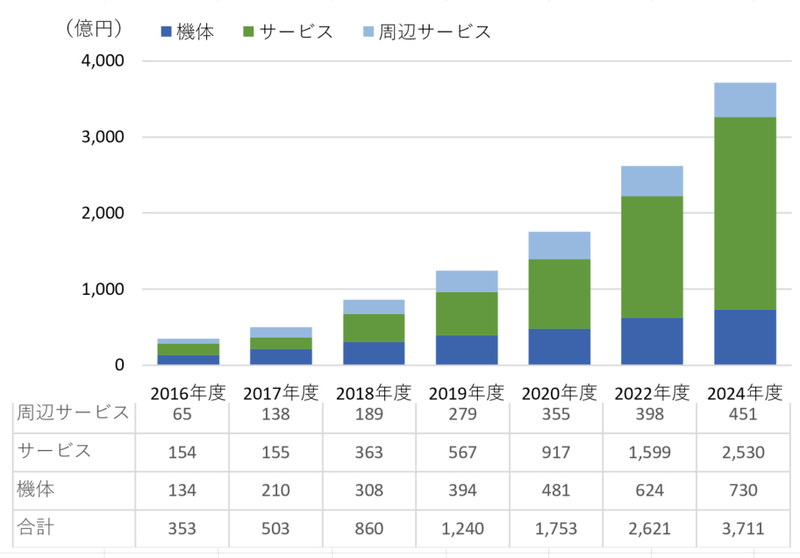
Task: Select the cell with value 2,530
Action: point(745,451)
